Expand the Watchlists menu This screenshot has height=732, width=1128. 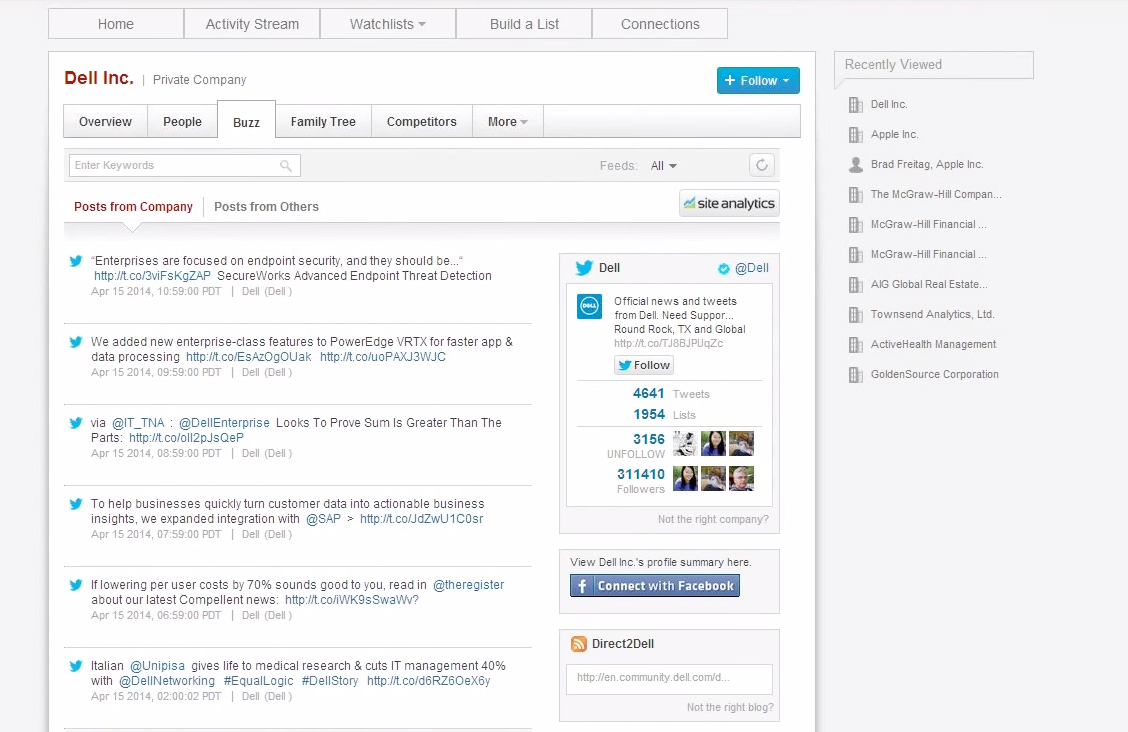(x=387, y=24)
